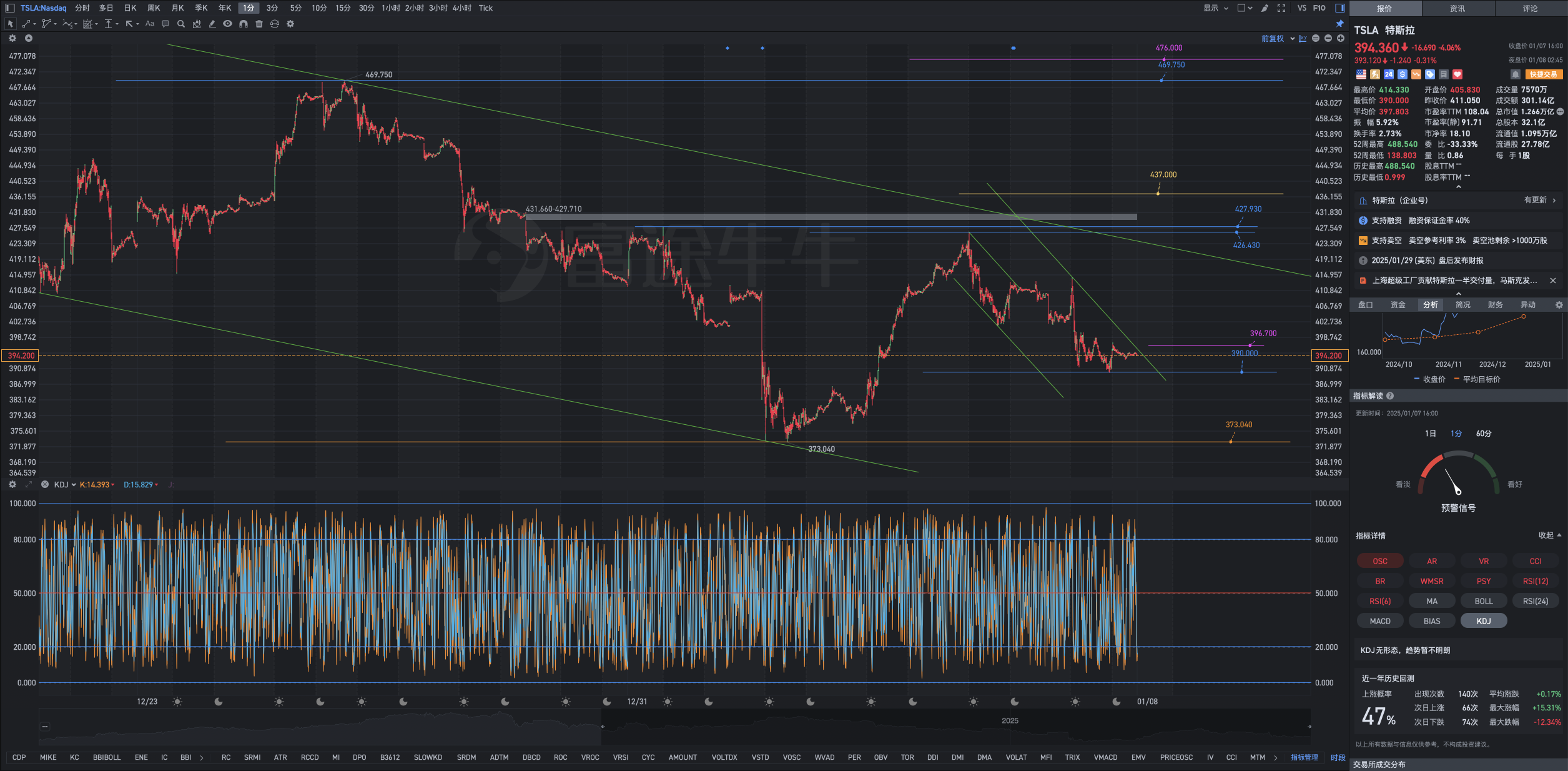The width and height of the screenshot is (1568, 771).
Task: Open main chart settings gear
Action: [x=12, y=38]
